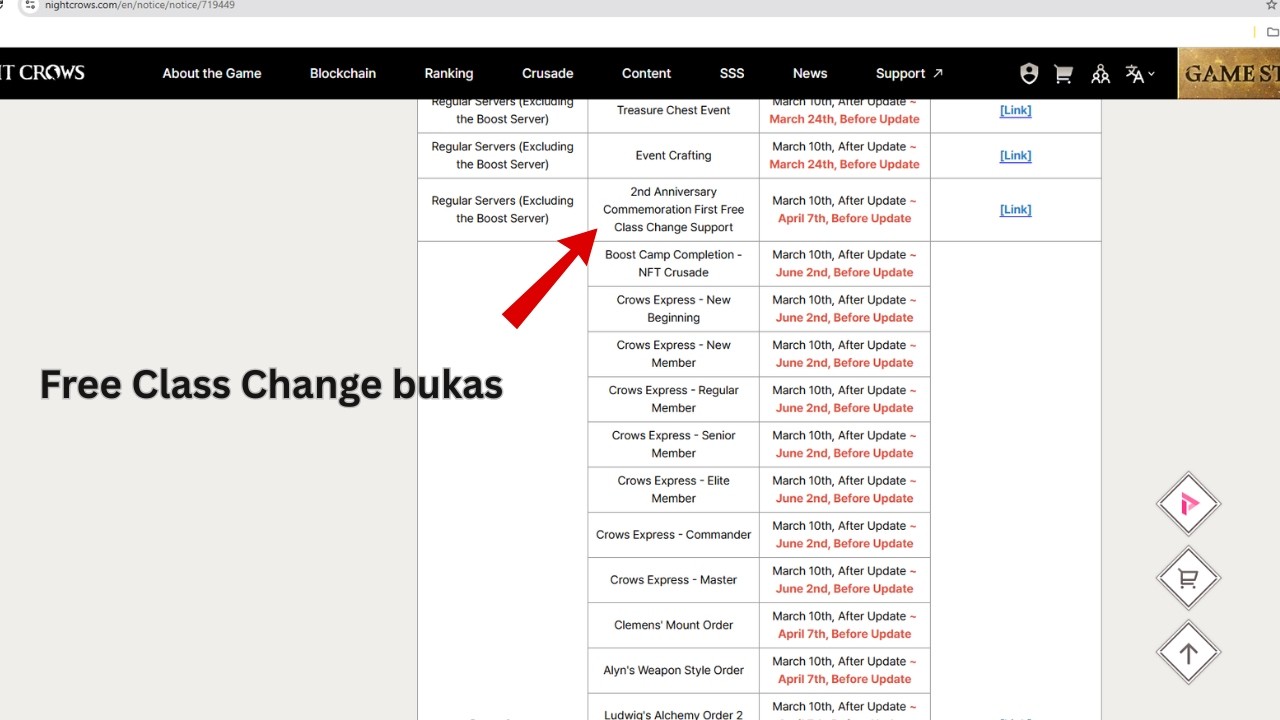Open the Treasure Chest Event link
The width and height of the screenshot is (1280, 720).
1015,110
